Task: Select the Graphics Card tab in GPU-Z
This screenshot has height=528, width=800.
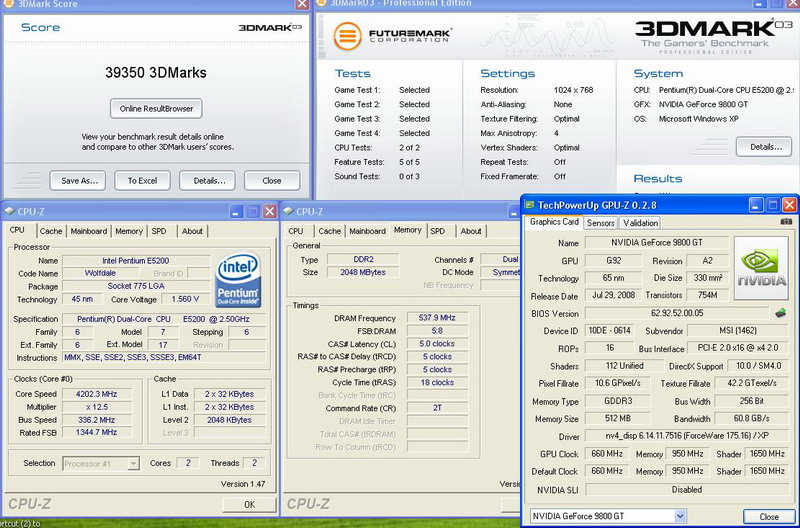Action: point(554,222)
